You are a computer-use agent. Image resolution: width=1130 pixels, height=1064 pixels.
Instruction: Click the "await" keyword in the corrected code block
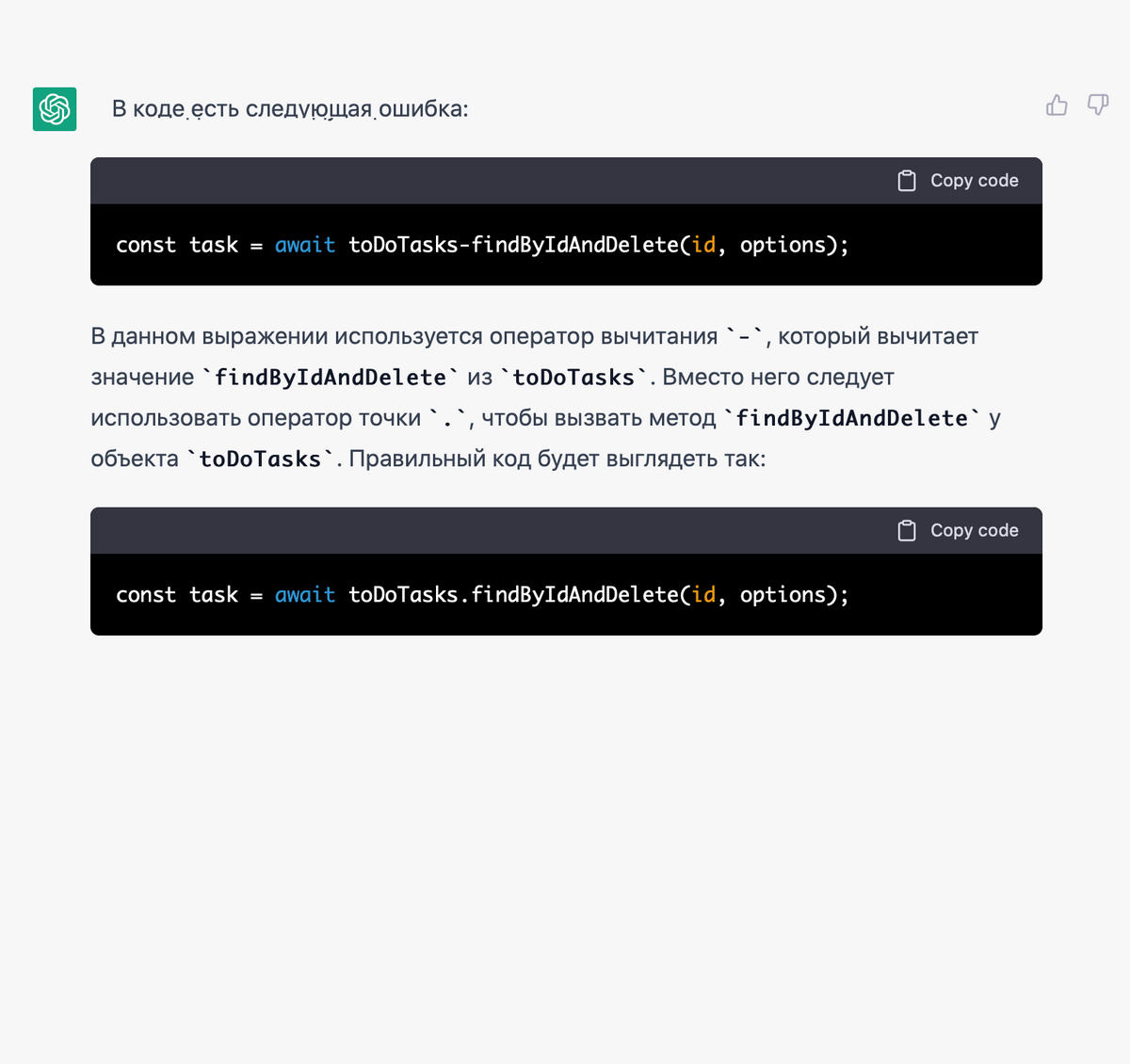pyautogui.click(x=305, y=595)
